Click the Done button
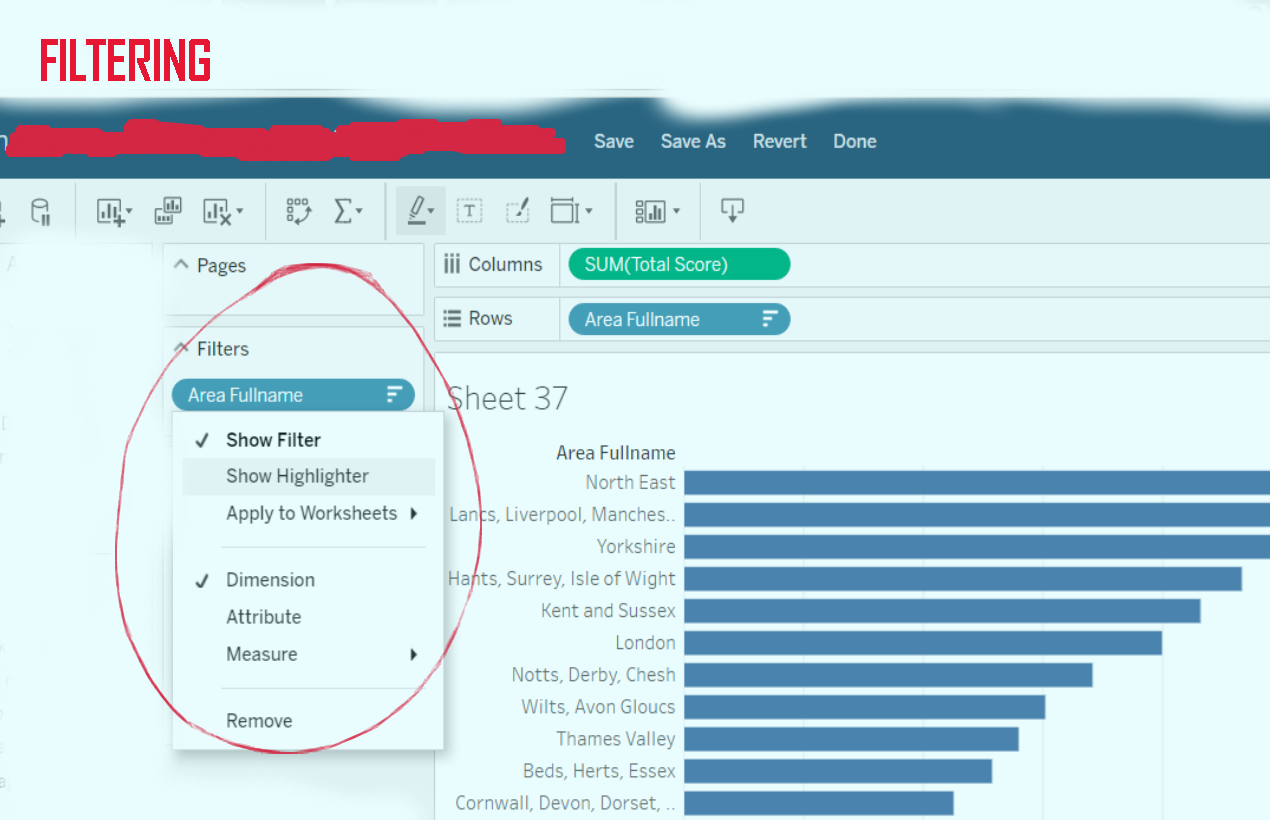This screenshot has height=820, width=1270. (855, 141)
